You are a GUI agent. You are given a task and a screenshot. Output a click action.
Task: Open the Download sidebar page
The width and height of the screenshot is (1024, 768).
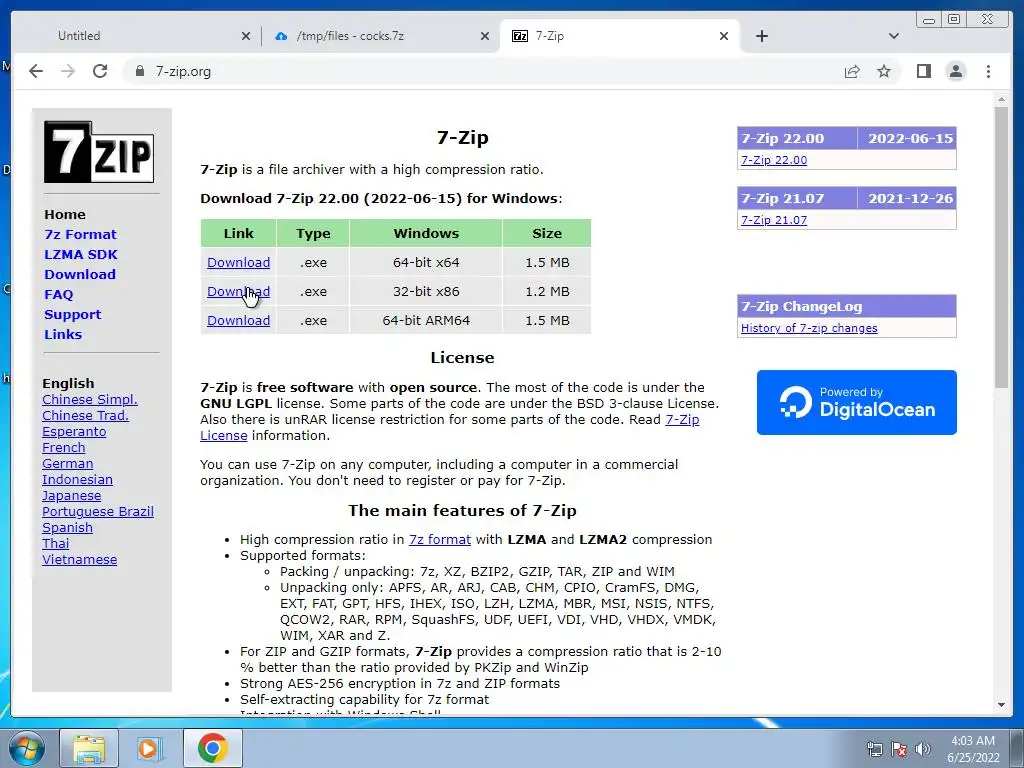coord(80,274)
